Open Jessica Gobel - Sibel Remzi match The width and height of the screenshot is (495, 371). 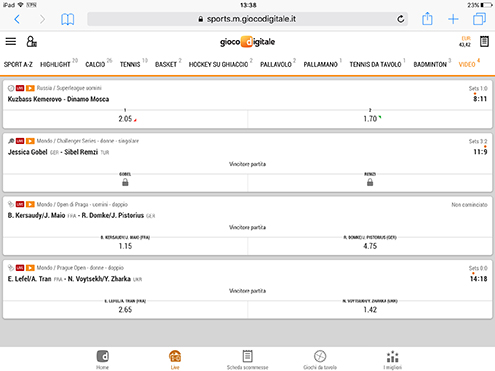click(x=58, y=152)
